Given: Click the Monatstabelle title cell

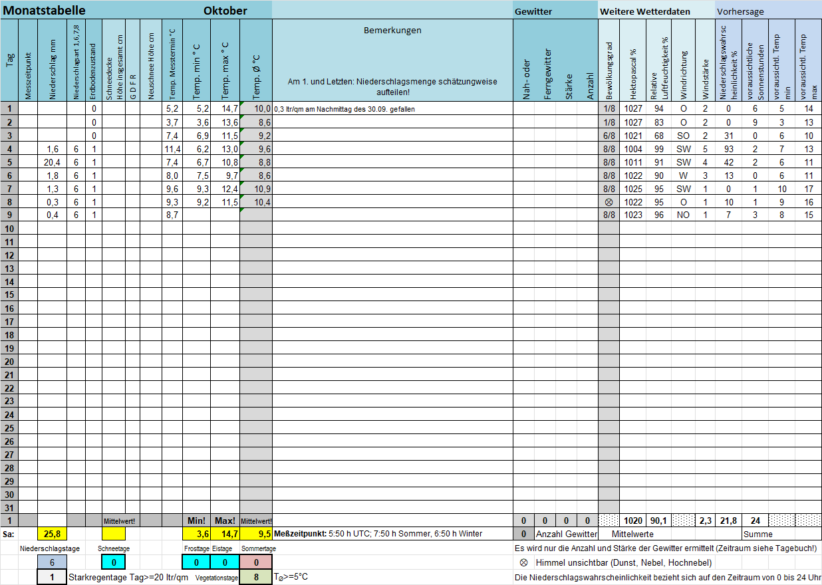Looking at the screenshot, I should [44, 9].
